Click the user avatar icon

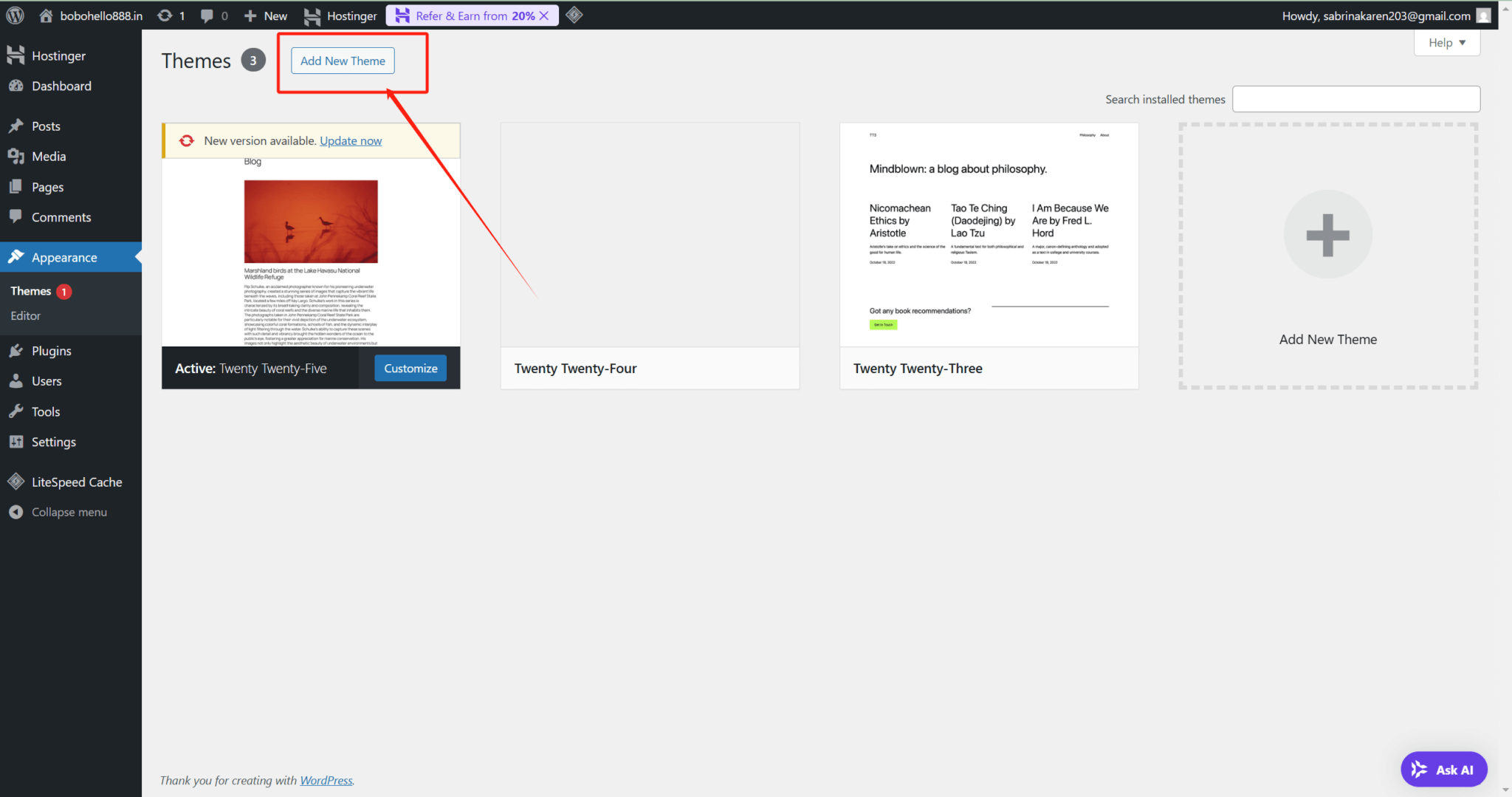1483,16
